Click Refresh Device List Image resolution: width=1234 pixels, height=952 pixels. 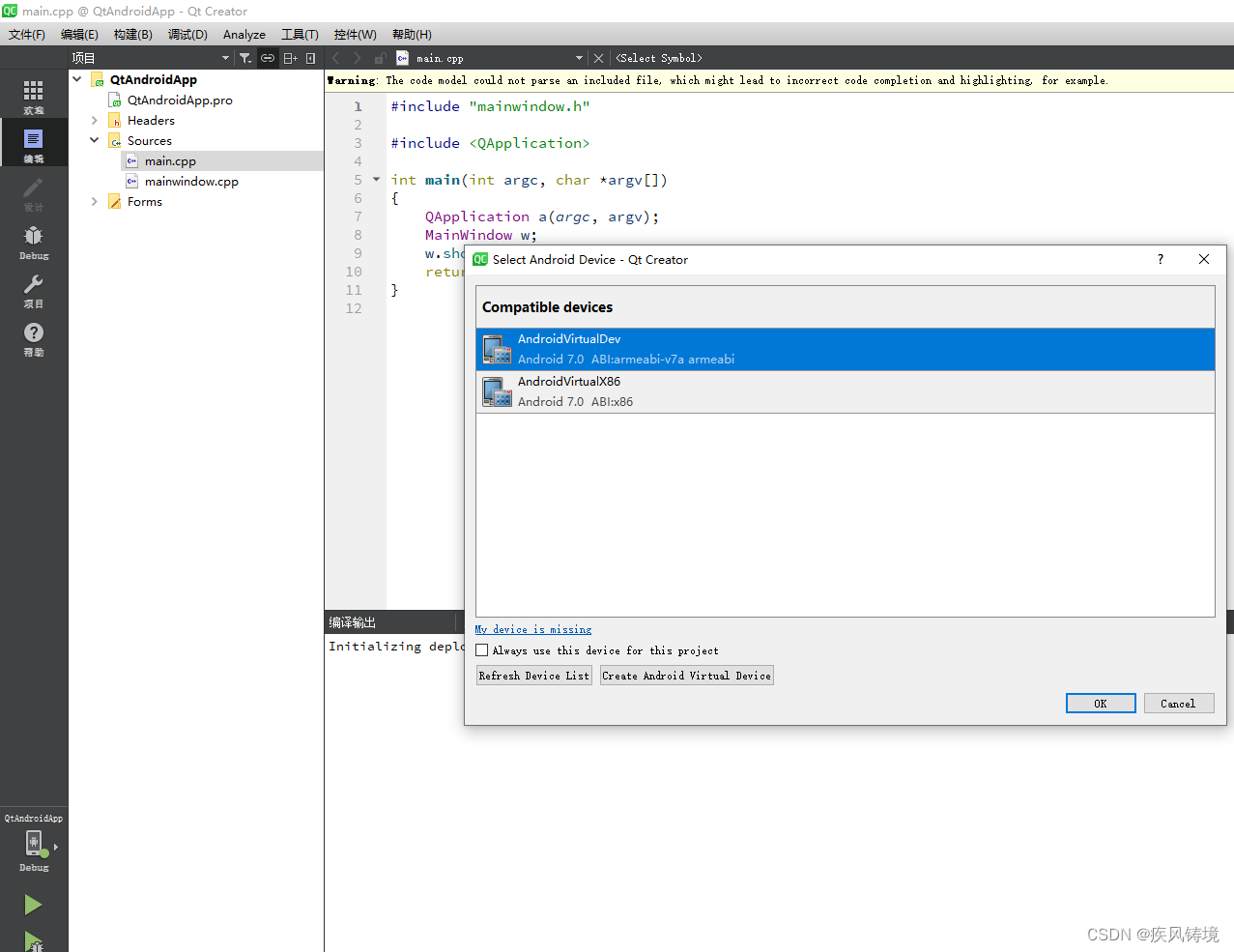(x=534, y=676)
